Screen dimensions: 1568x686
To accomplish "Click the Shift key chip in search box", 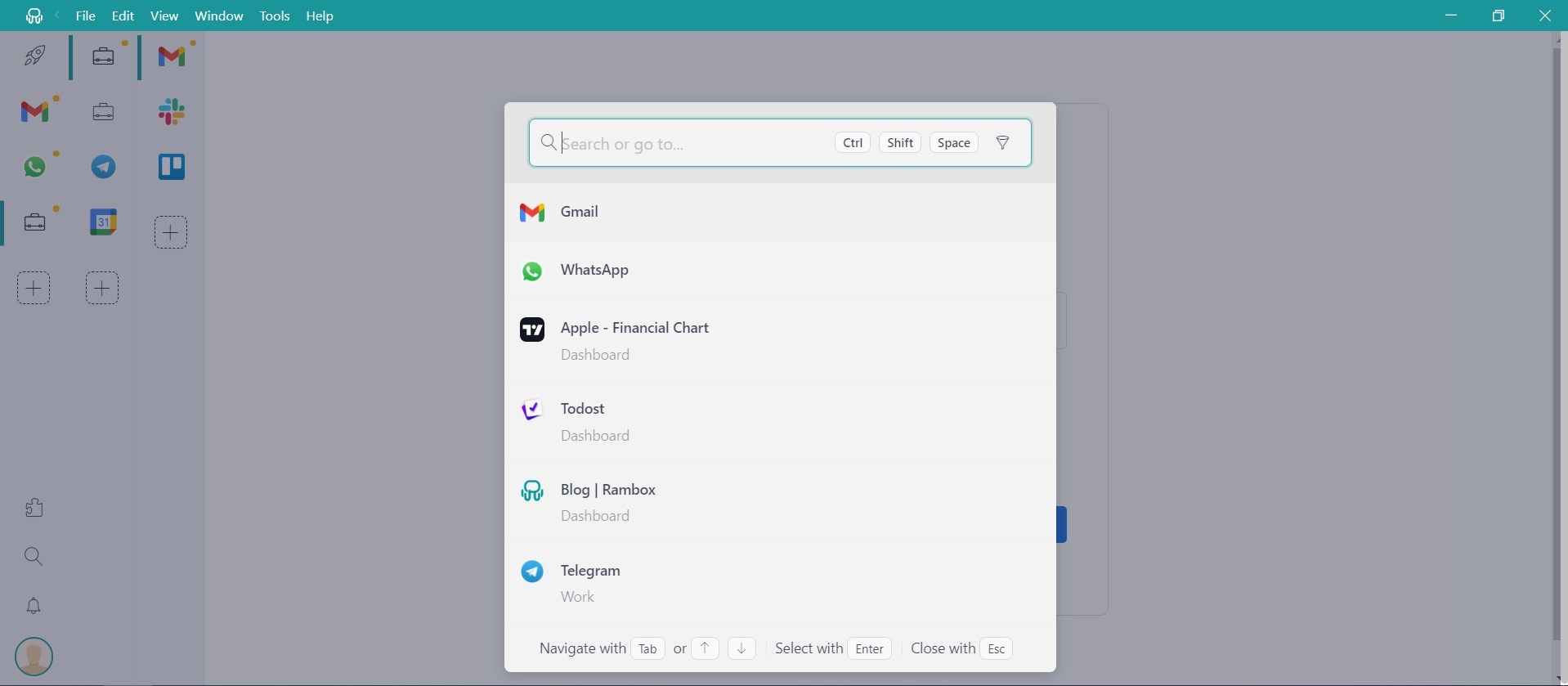I will pyautogui.click(x=900, y=143).
